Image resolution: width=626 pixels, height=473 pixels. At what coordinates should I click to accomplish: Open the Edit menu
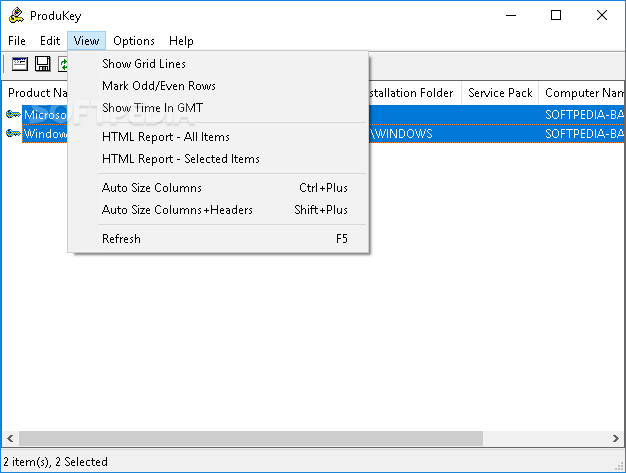(x=50, y=41)
